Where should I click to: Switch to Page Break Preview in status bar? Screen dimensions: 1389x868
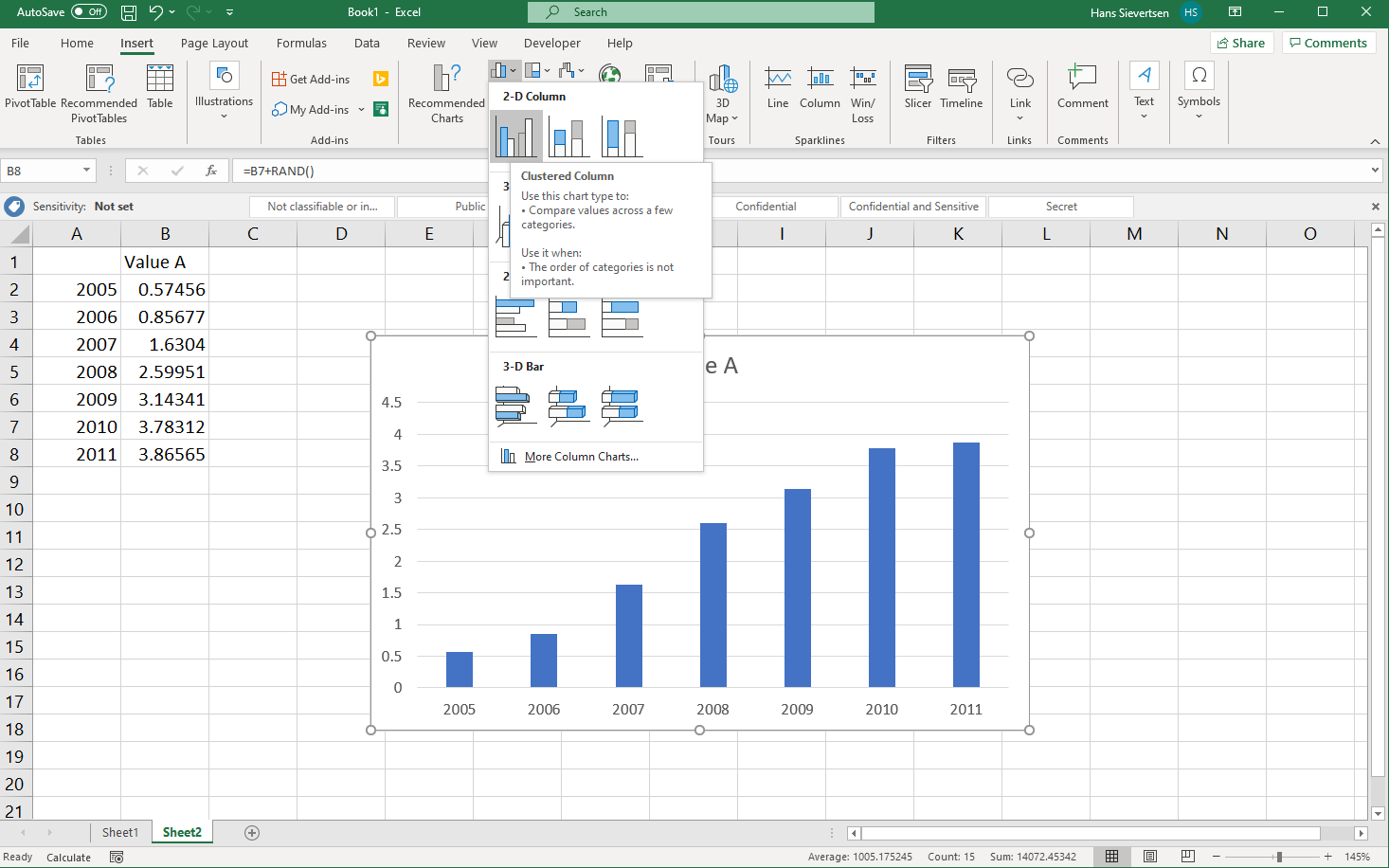point(1187,857)
